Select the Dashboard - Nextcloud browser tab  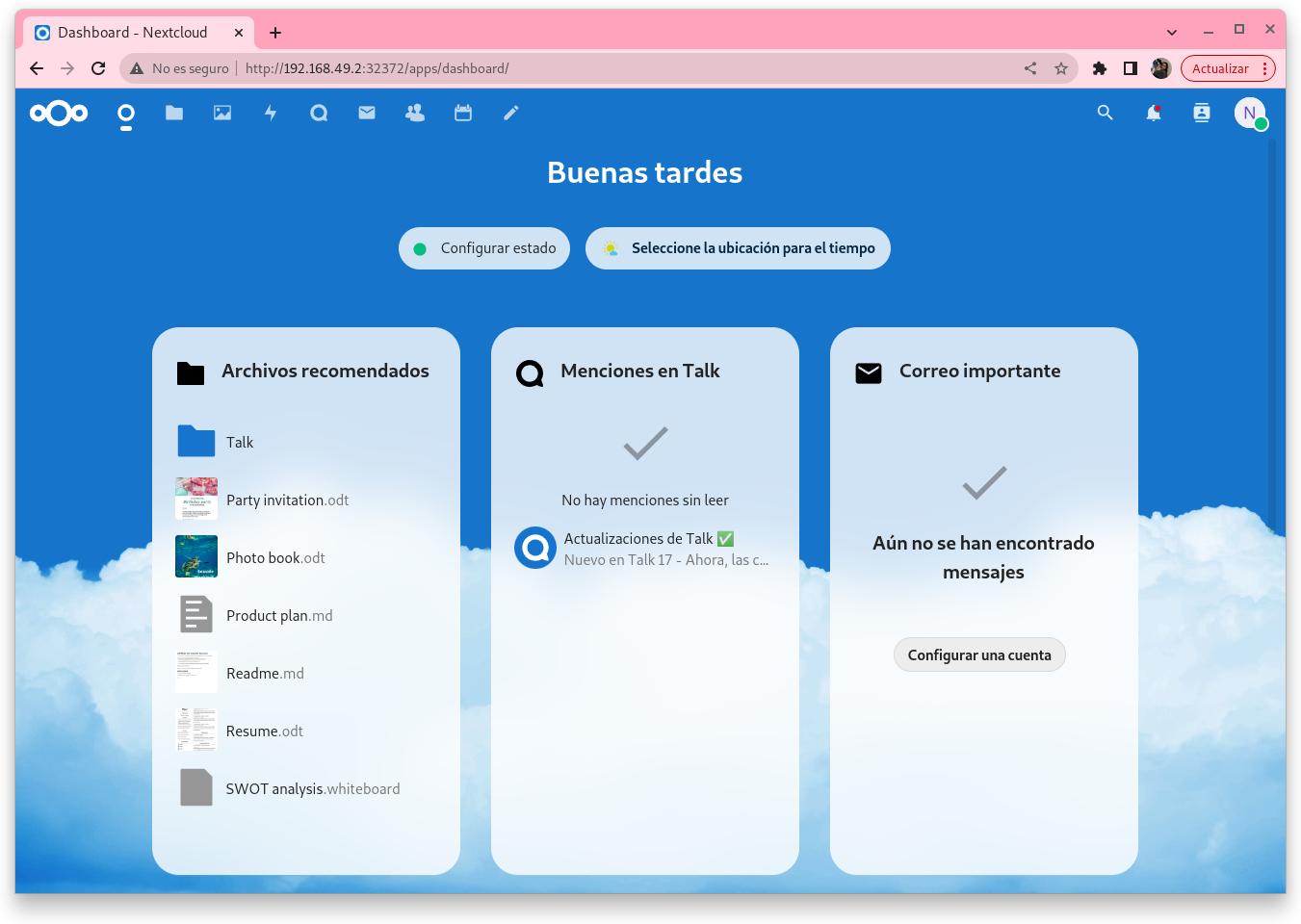(133, 33)
